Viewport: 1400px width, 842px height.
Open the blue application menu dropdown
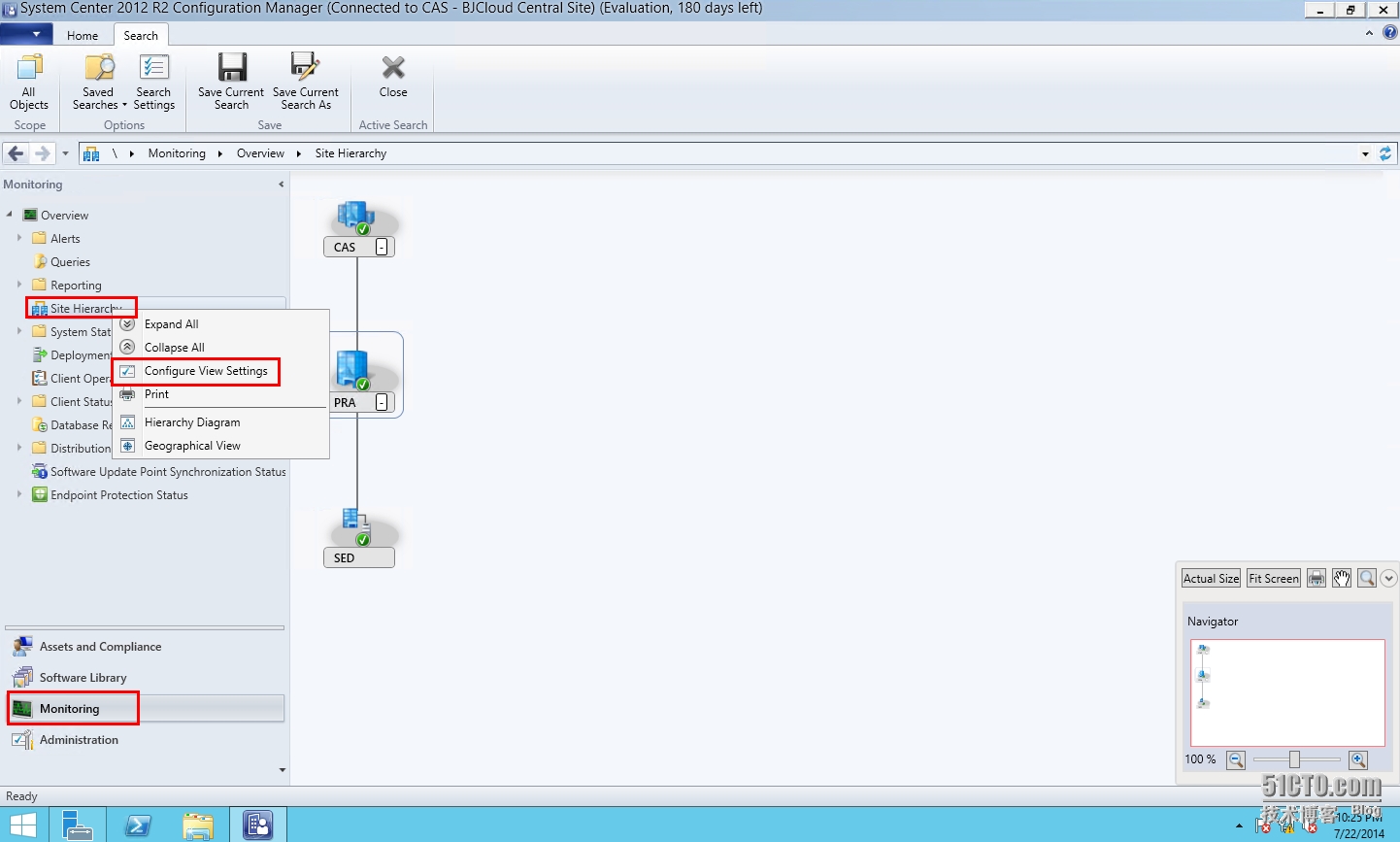pyautogui.click(x=26, y=34)
